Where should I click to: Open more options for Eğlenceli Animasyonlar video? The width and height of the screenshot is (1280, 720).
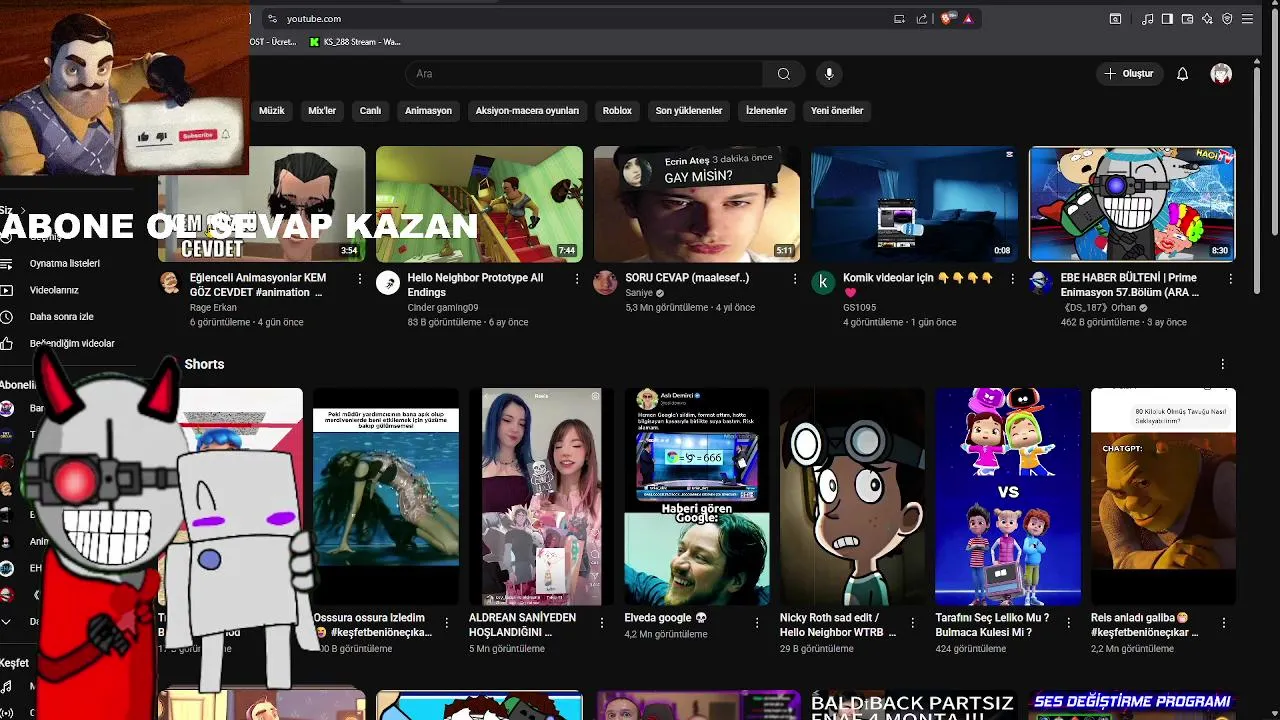pyautogui.click(x=360, y=279)
